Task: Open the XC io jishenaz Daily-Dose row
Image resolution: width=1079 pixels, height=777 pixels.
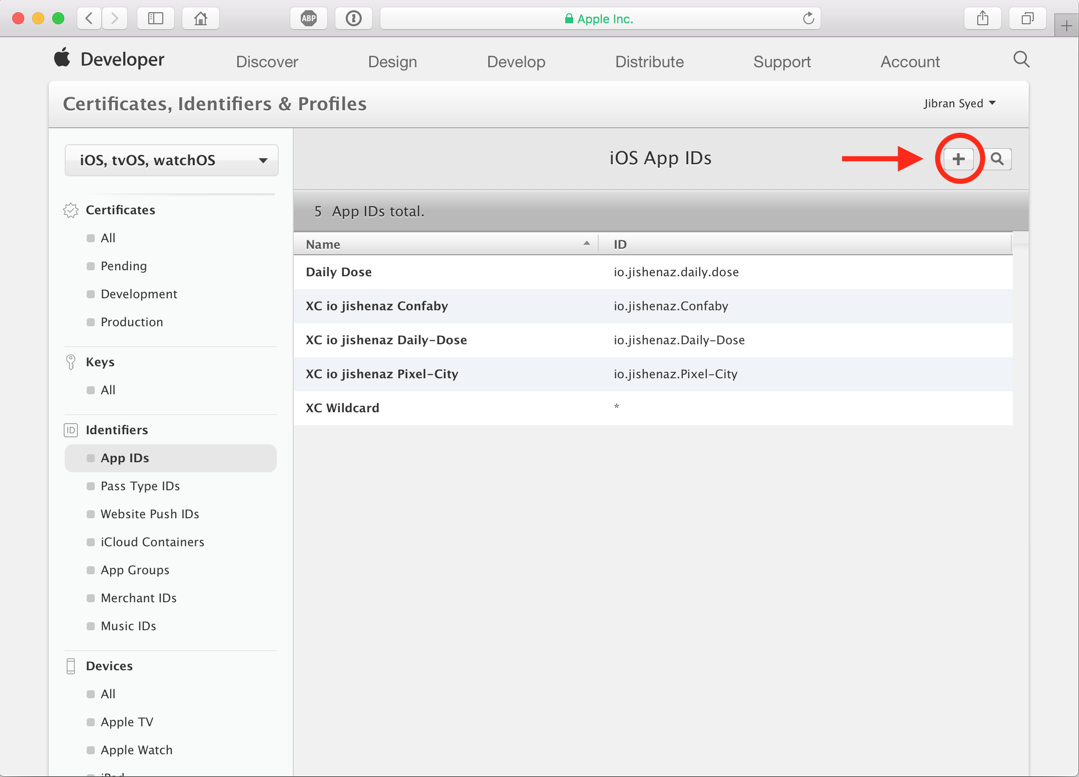Action: click(x=653, y=340)
